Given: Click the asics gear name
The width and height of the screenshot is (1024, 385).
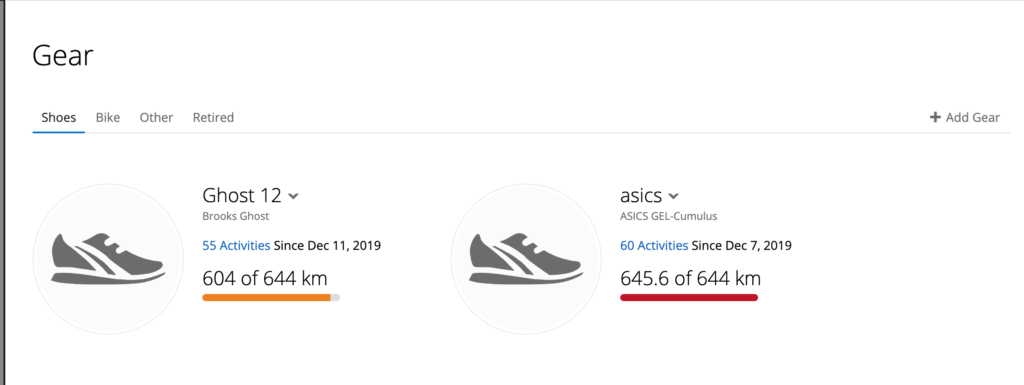Looking at the screenshot, I should (x=641, y=195).
